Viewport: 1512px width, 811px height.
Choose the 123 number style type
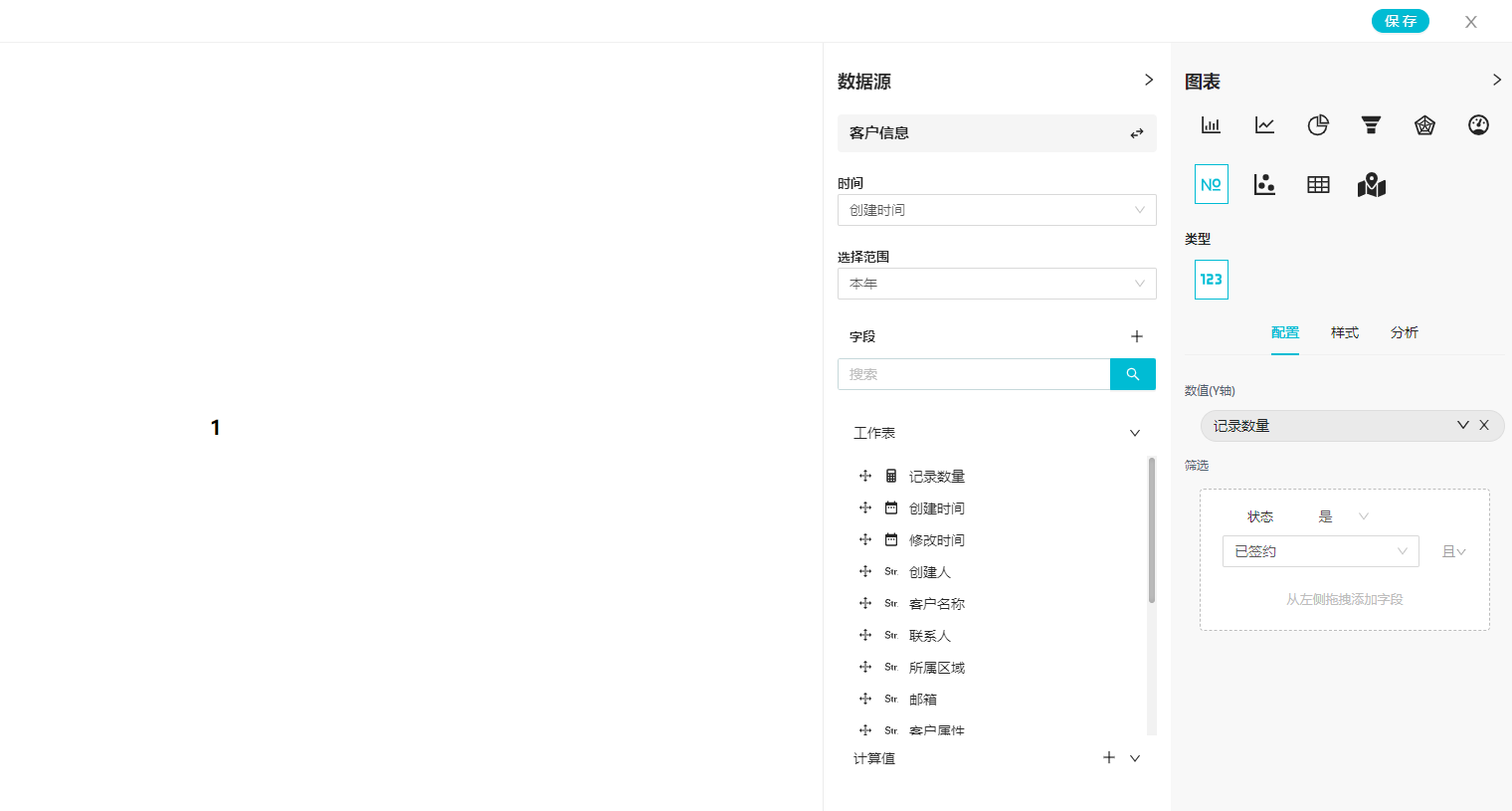coord(1212,280)
